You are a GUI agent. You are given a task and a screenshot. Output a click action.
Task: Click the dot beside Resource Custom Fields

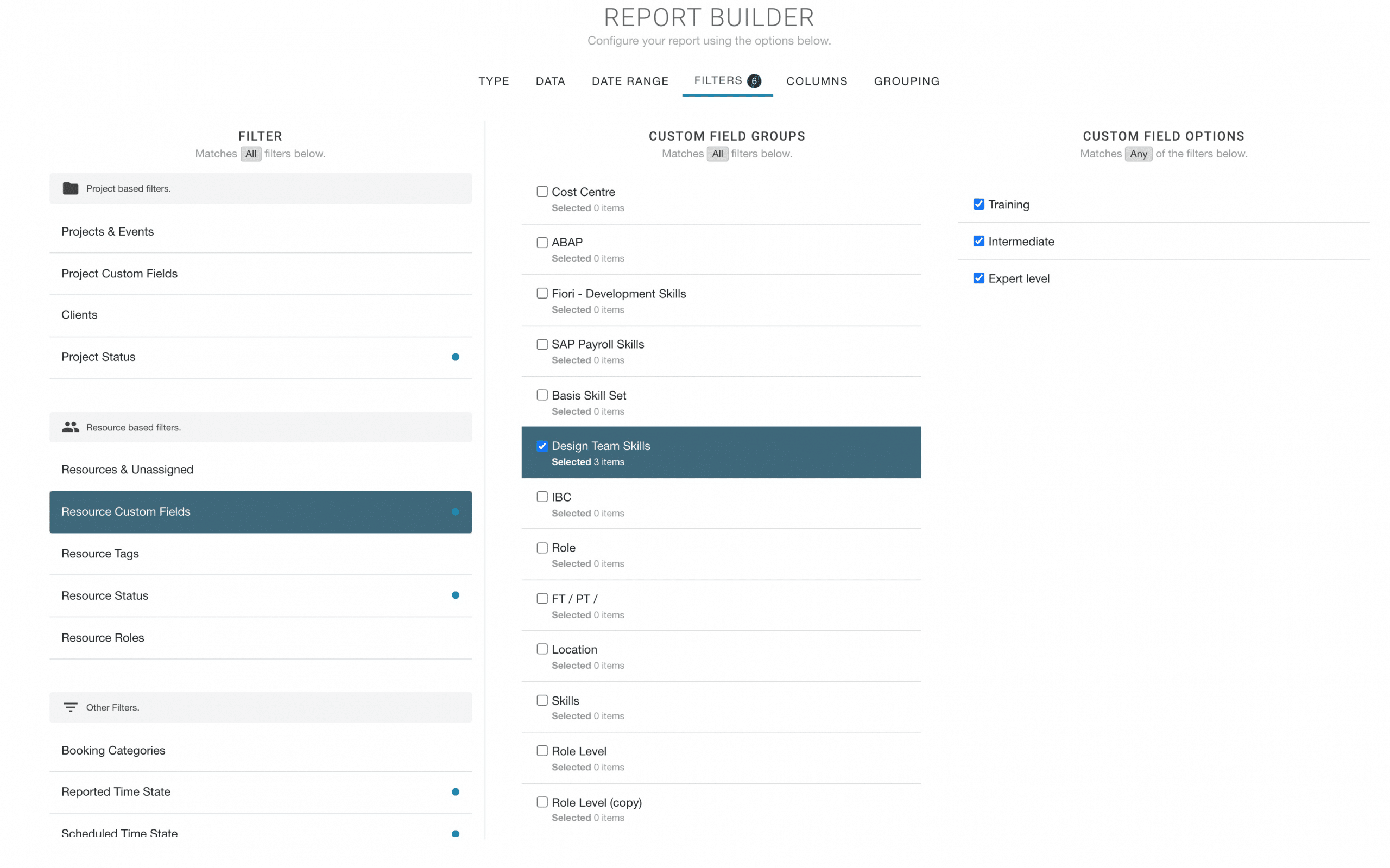[x=456, y=511]
